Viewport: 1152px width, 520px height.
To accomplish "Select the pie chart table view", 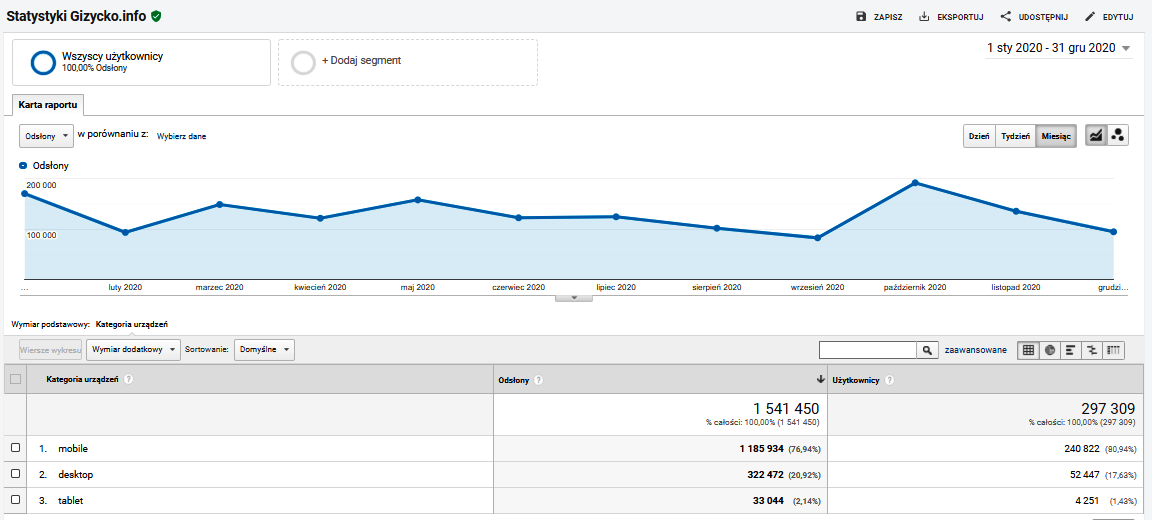I will [1050, 350].
